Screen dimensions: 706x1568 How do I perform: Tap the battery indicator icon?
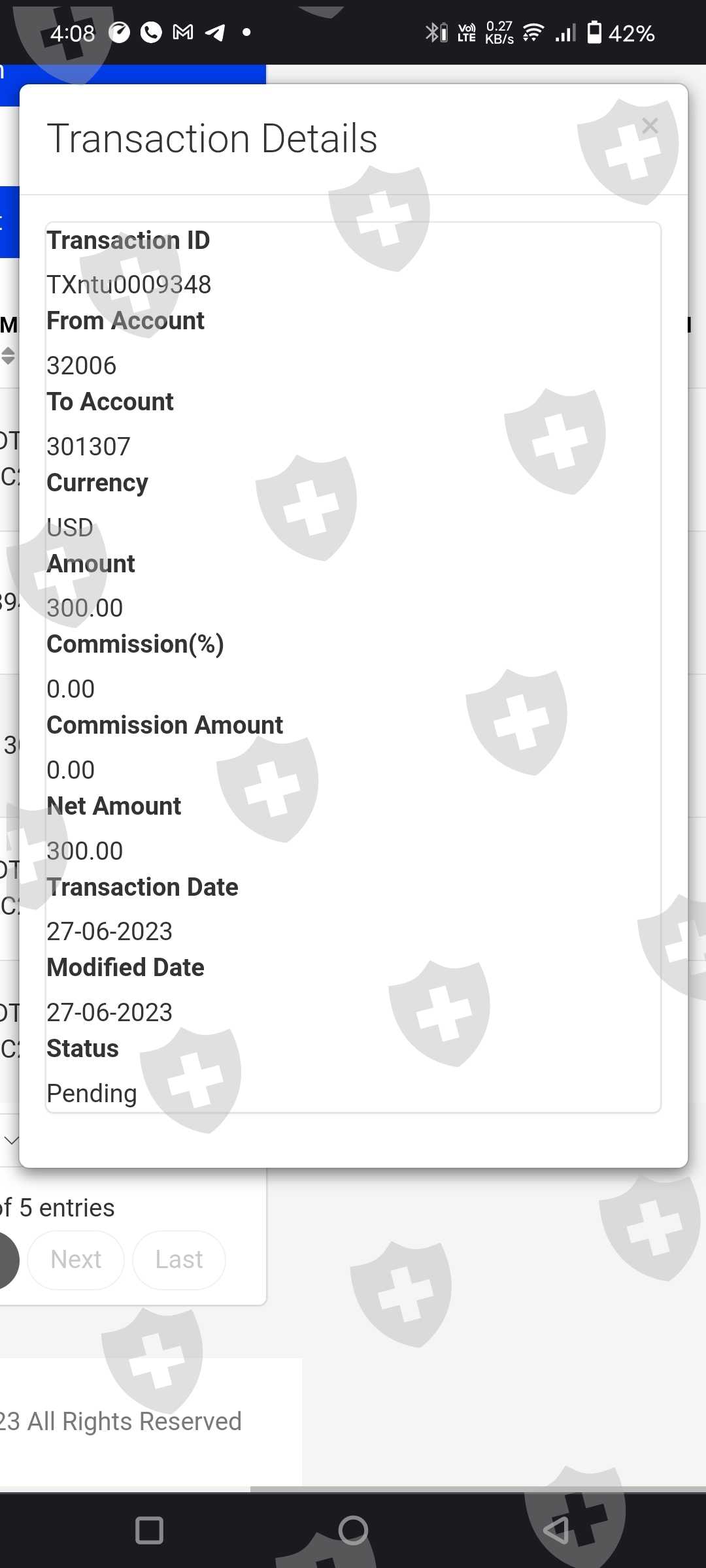pyautogui.click(x=594, y=32)
